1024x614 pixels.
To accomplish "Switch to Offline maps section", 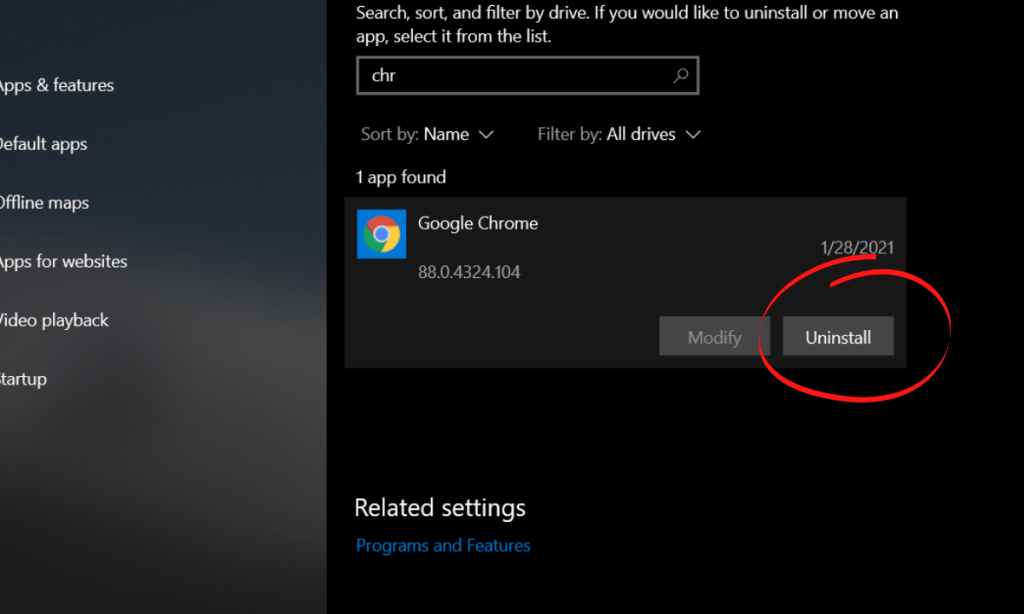I will tap(43, 203).
